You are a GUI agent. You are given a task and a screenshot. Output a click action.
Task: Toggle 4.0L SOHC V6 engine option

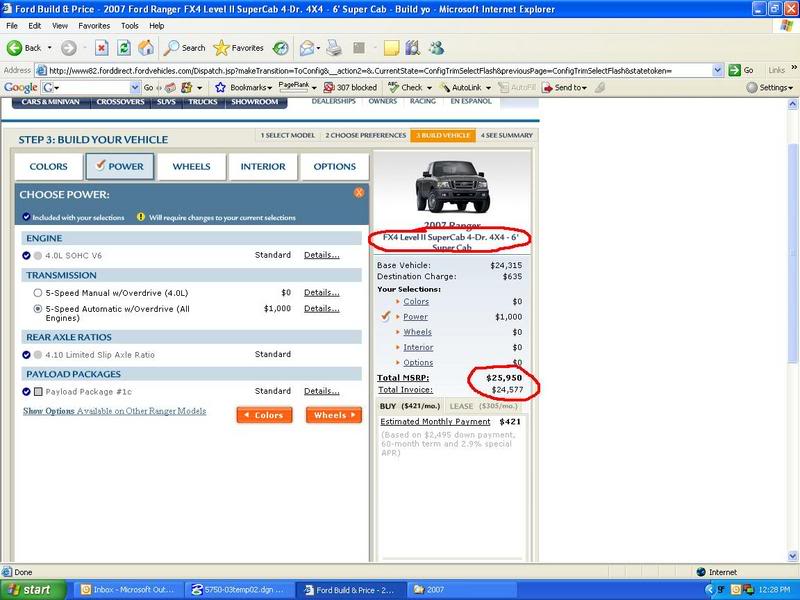(38, 256)
